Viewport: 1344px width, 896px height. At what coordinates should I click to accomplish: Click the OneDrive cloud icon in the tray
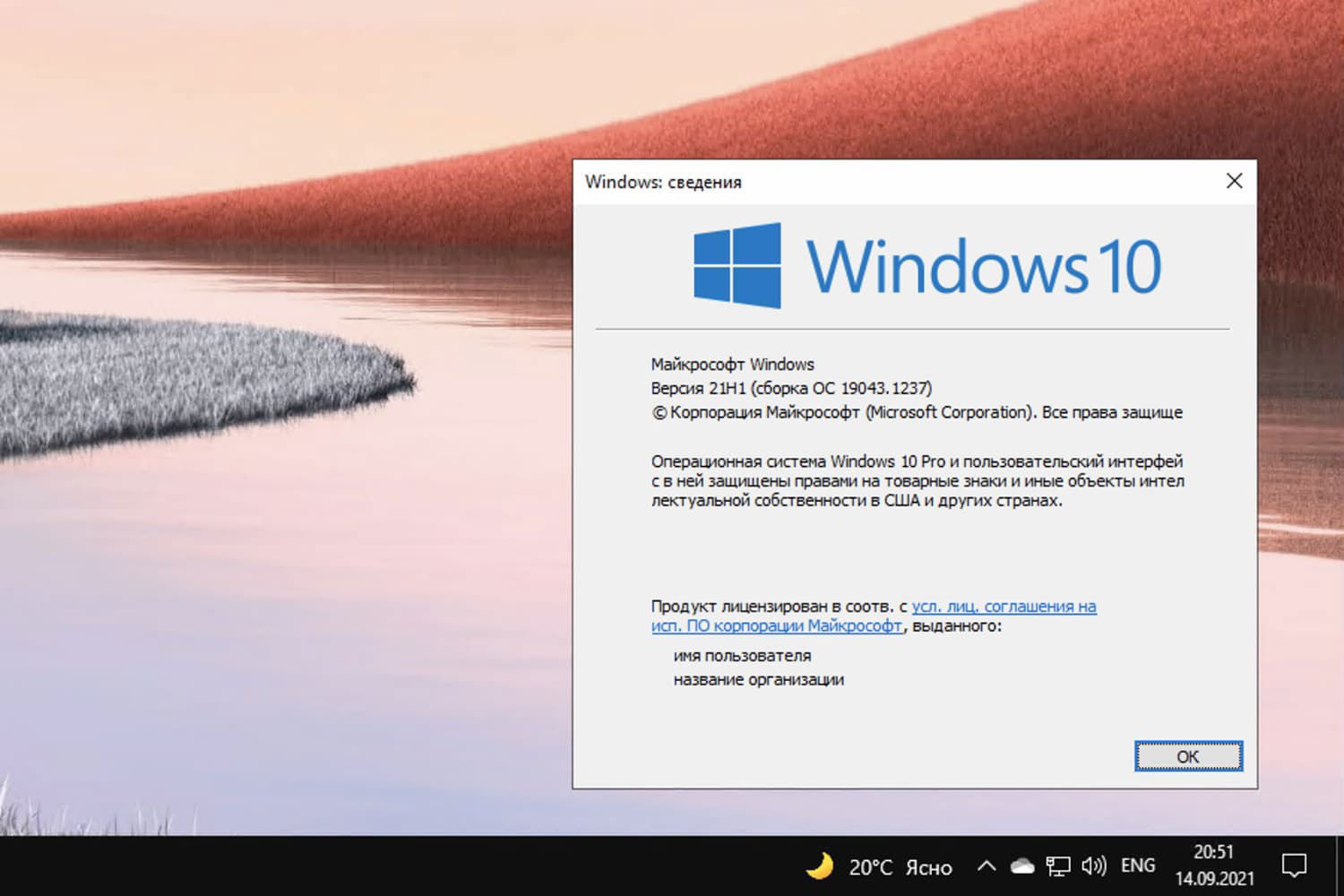[1024, 866]
